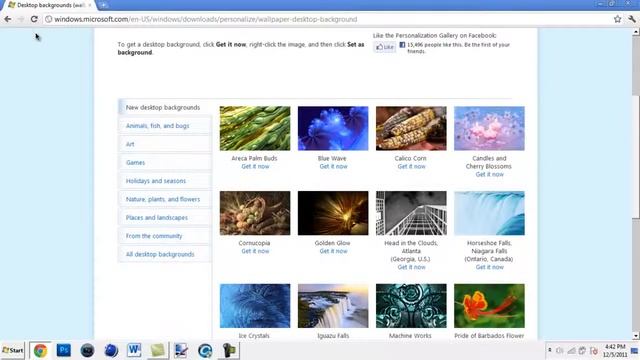The width and height of the screenshot is (640, 360).
Task: Click the blue sphere taskbar icon
Action: pyautogui.click(x=111, y=351)
